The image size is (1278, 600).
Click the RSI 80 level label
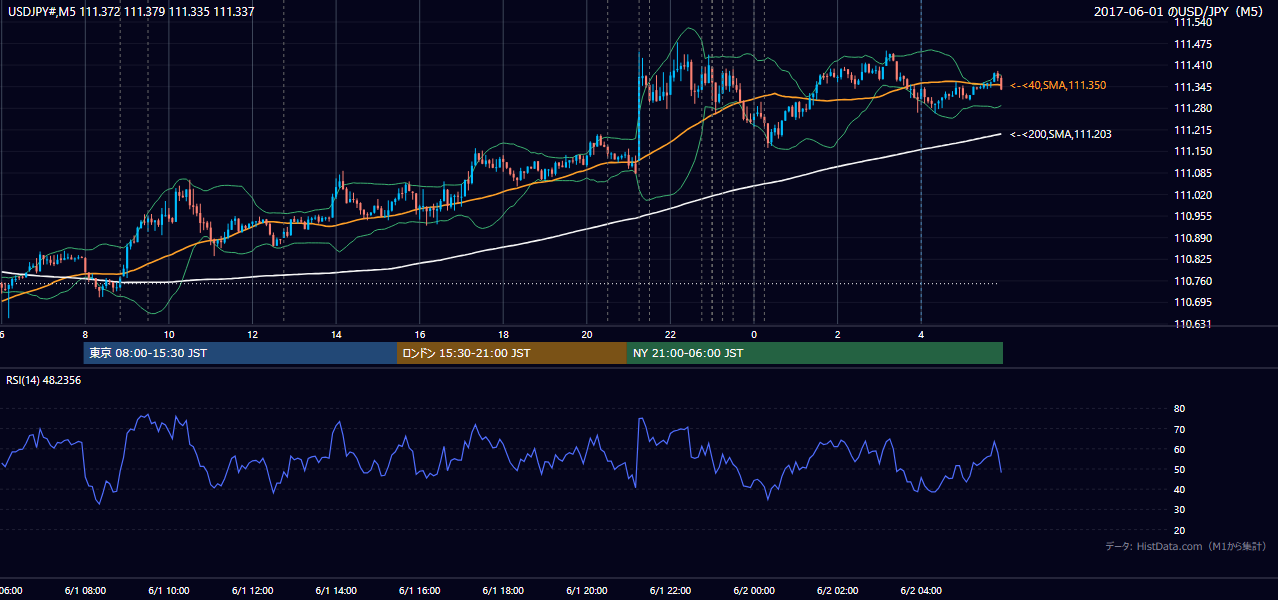coord(1179,409)
